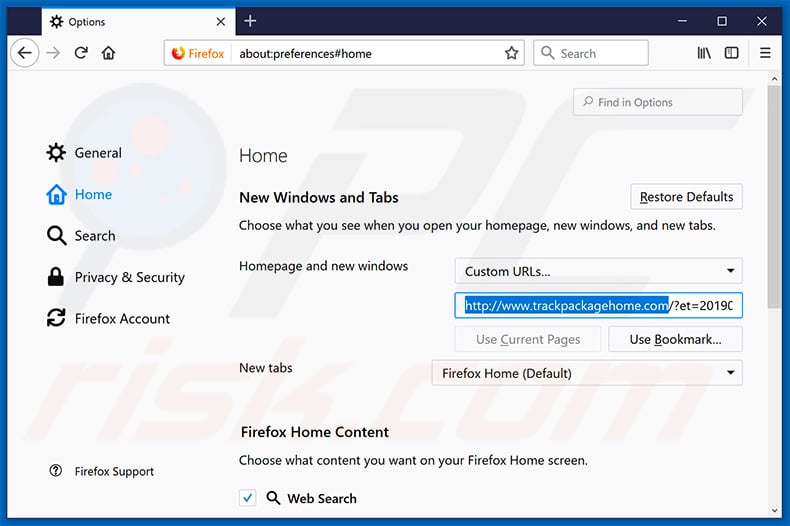Uncheck the Web Search checkbox
Viewport: 790px width, 526px height.
click(247, 498)
